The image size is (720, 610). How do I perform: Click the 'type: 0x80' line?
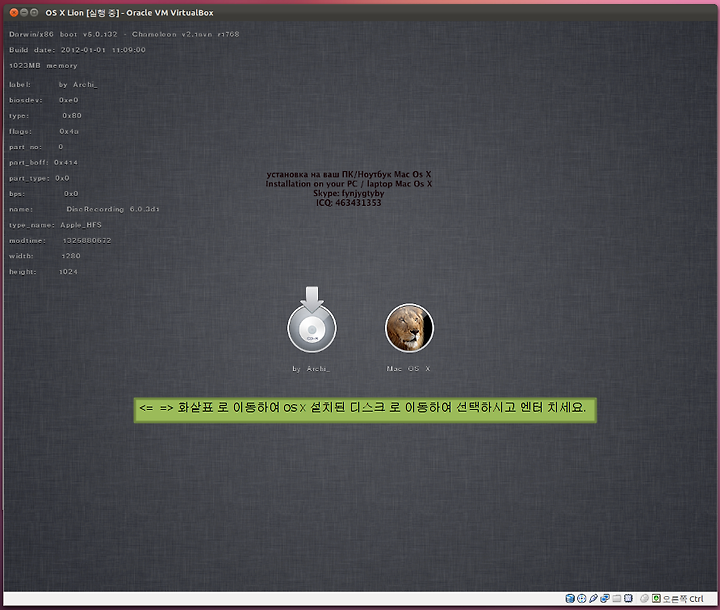(45, 115)
